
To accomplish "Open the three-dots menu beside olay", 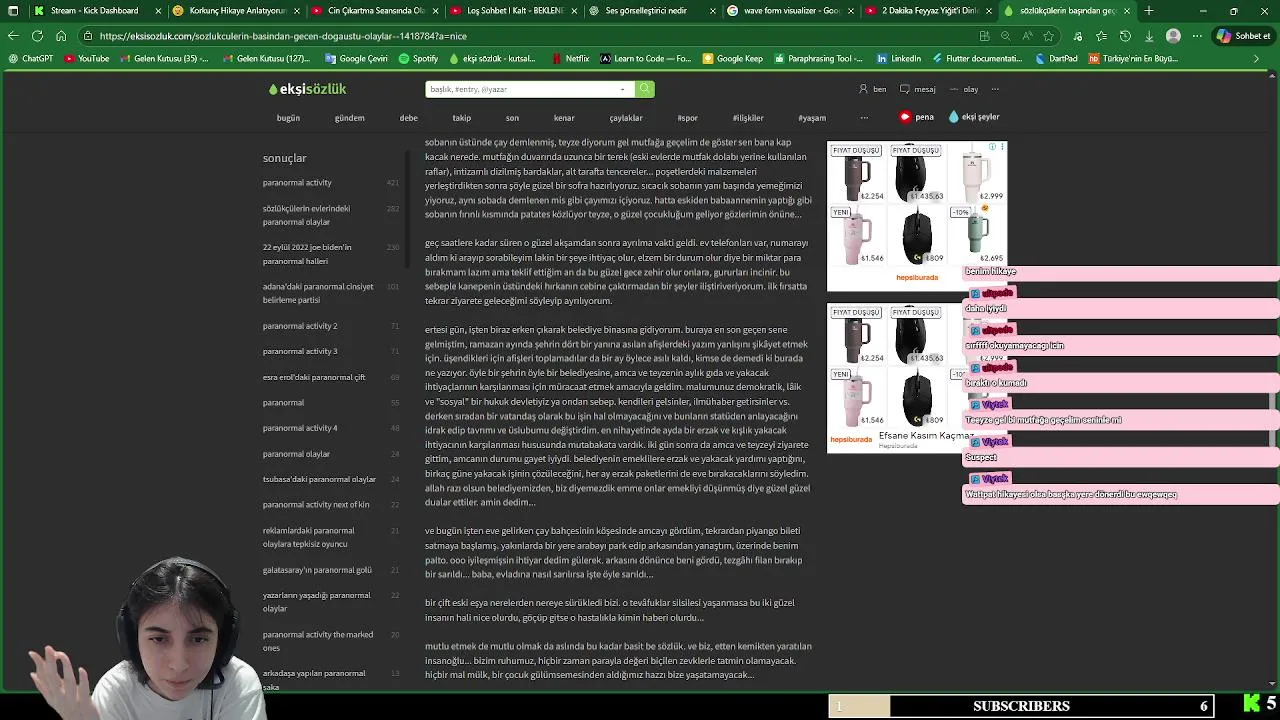I will pos(995,89).
